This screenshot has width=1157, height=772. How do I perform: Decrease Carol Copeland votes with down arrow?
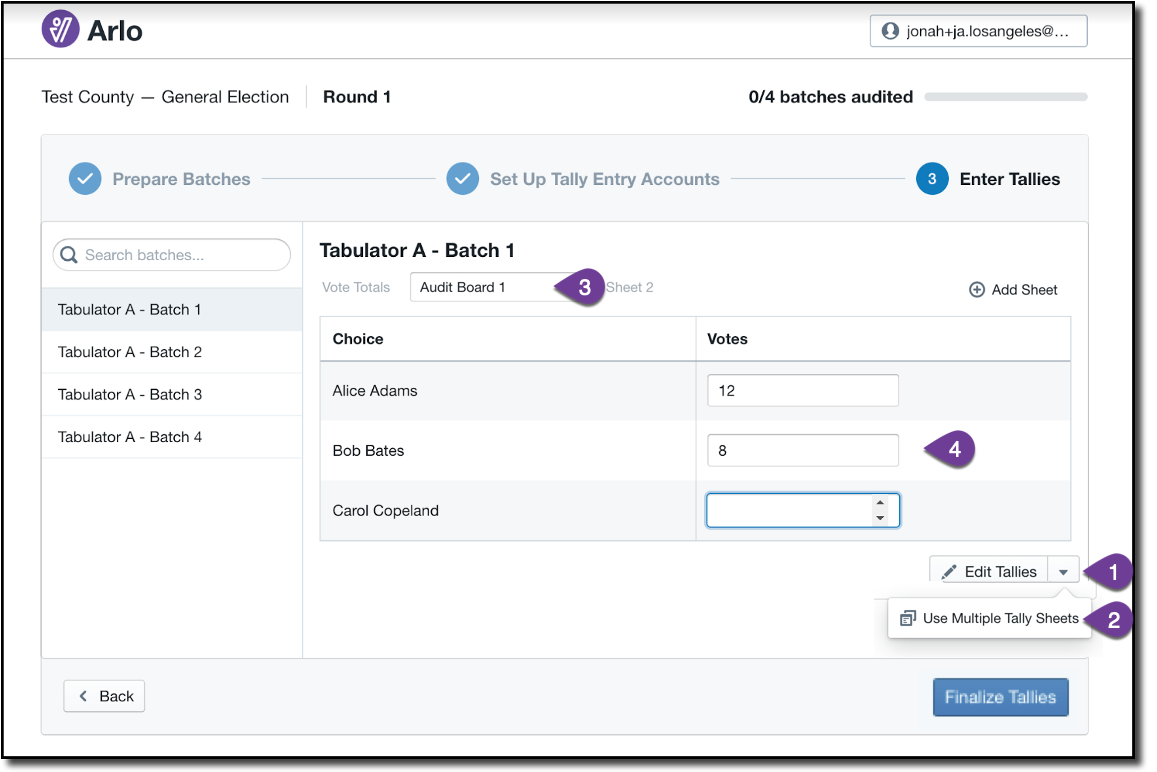(x=880, y=518)
